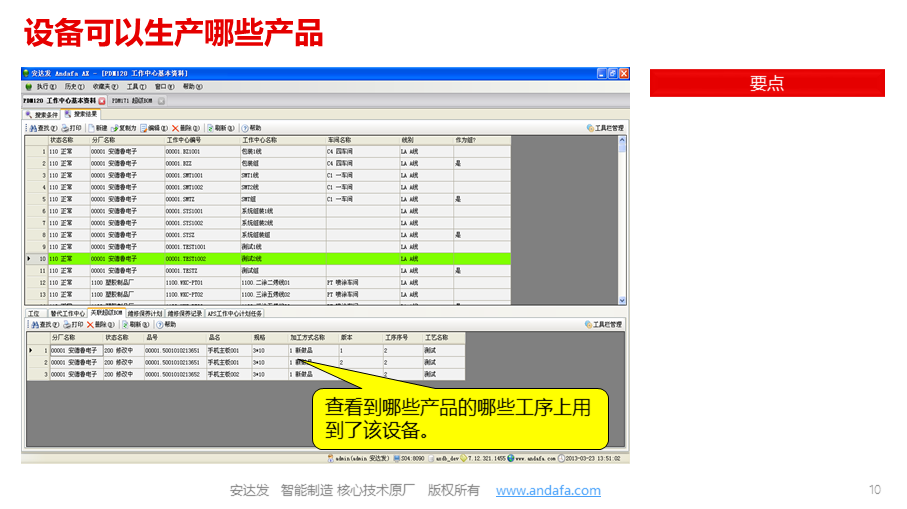Open the www.andafa.com footer link

point(548,490)
